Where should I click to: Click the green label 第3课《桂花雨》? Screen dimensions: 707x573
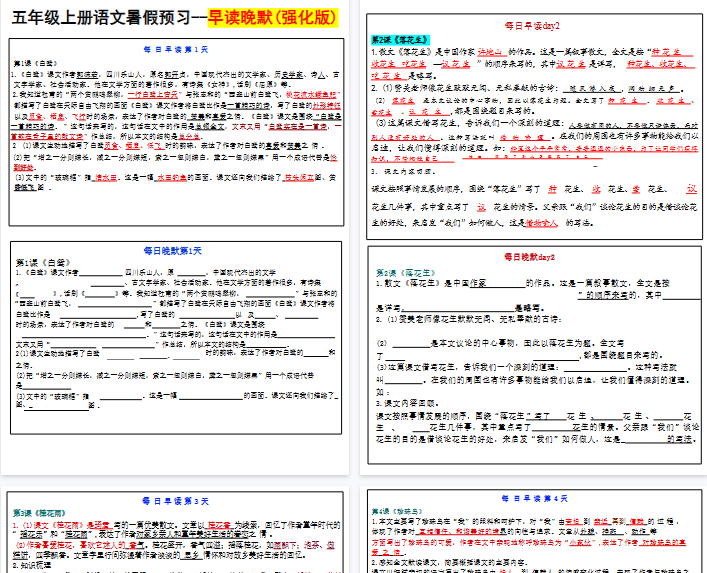pos(39,513)
